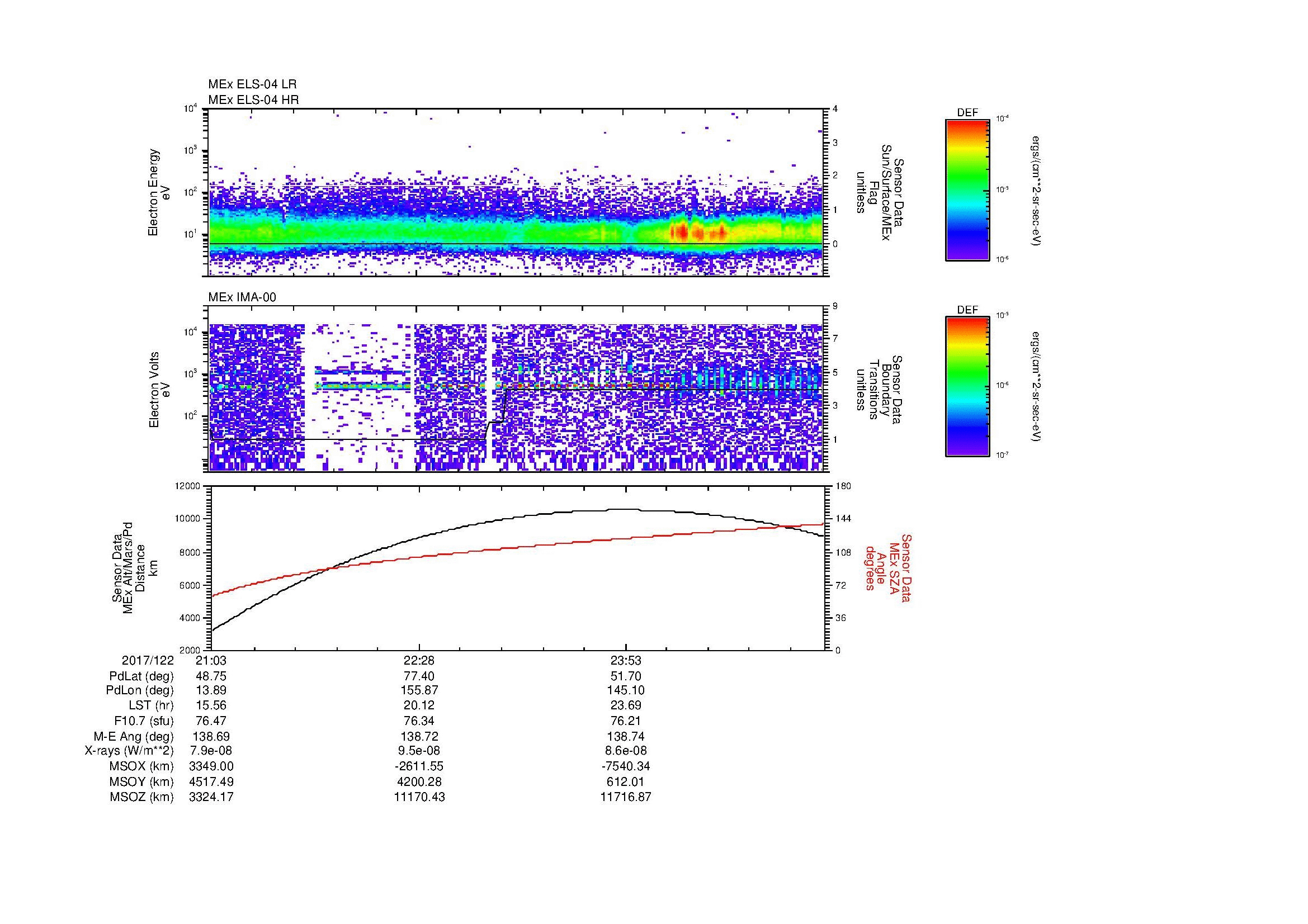This screenshot has height=924, width=1308.
Task: Click the X-rays value 9.5e-08
Action: click(x=419, y=751)
